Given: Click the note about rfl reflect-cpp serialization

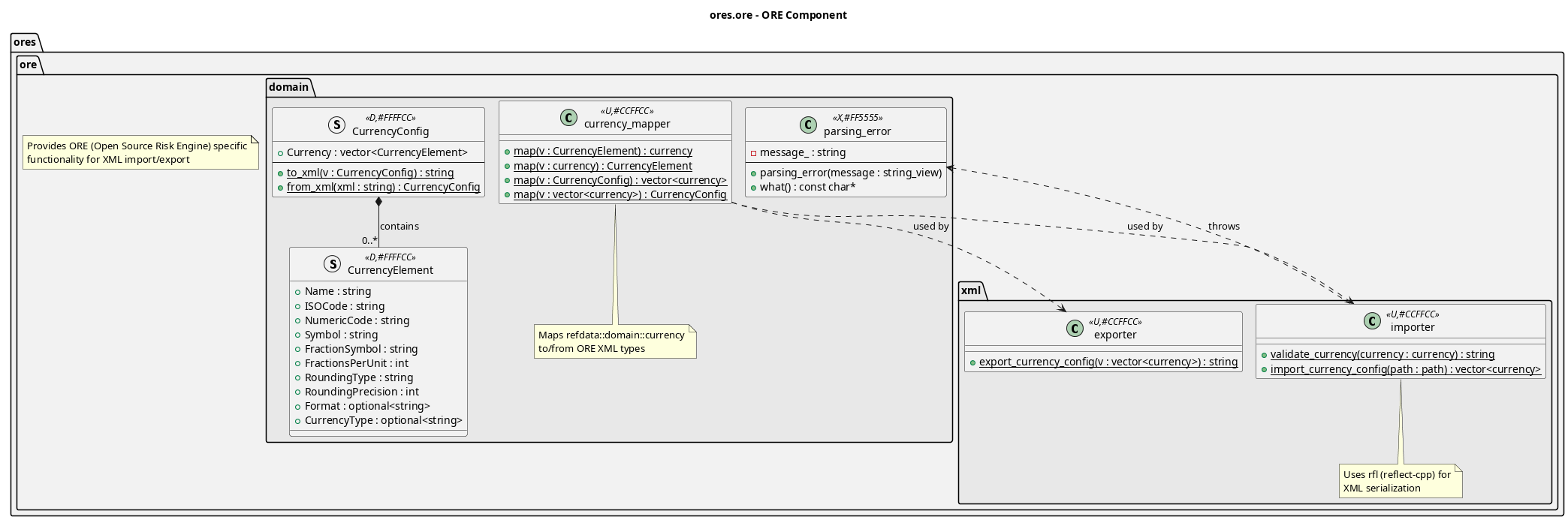Looking at the screenshot, I should point(1400,481).
